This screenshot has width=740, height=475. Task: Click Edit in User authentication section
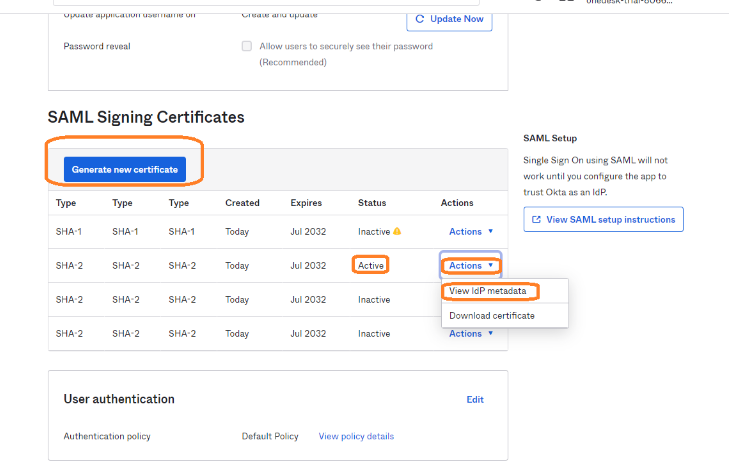pyautogui.click(x=475, y=400)
